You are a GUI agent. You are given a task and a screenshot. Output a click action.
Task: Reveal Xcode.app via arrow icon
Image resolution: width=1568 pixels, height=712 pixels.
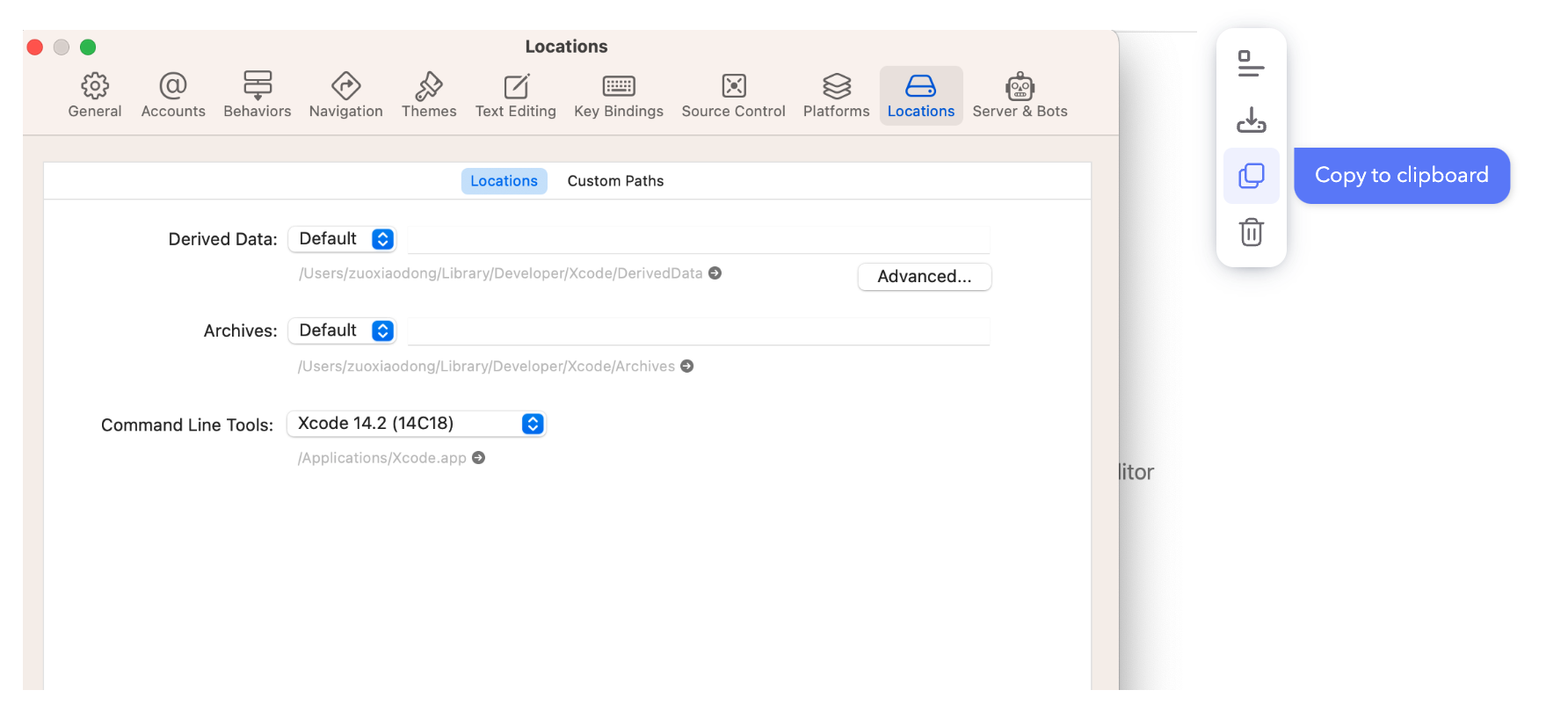coord(479,458)
